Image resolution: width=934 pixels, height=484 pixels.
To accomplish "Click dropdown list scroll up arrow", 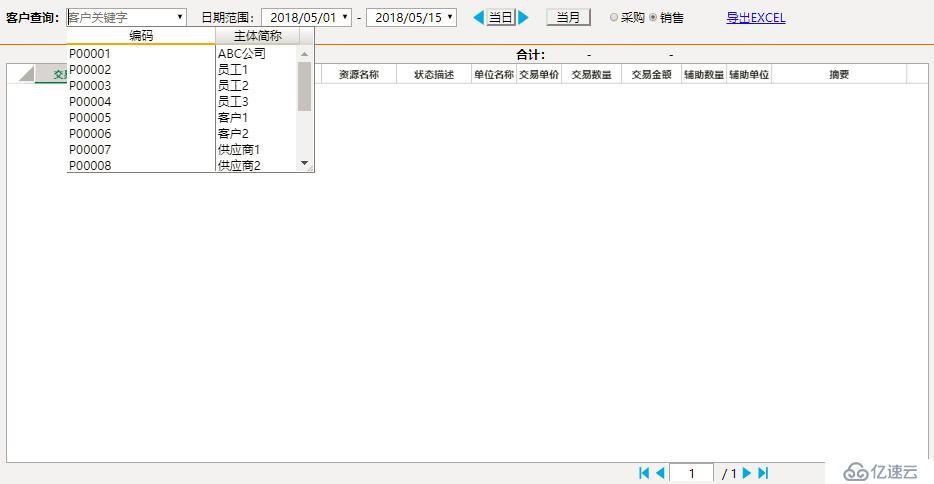I will (x=304, y=54).
